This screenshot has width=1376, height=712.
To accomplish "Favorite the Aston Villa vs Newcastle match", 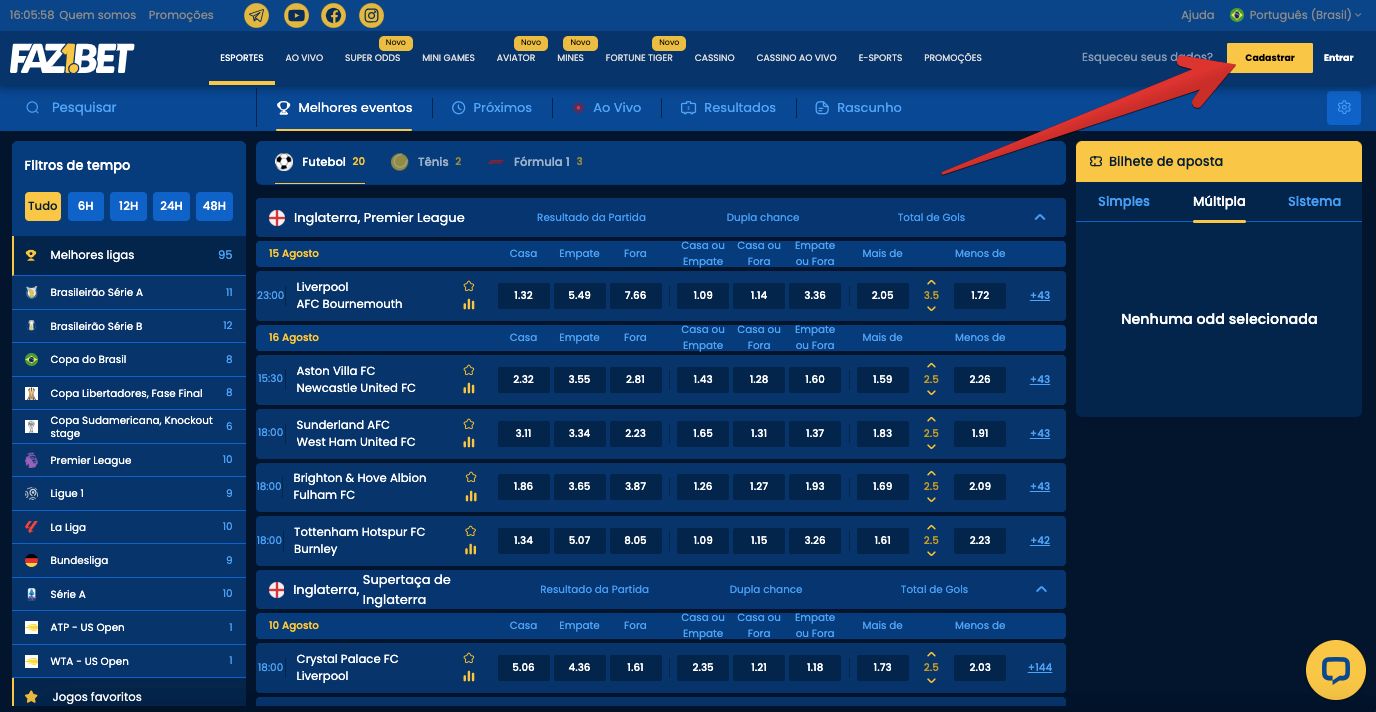I will 469,370.
